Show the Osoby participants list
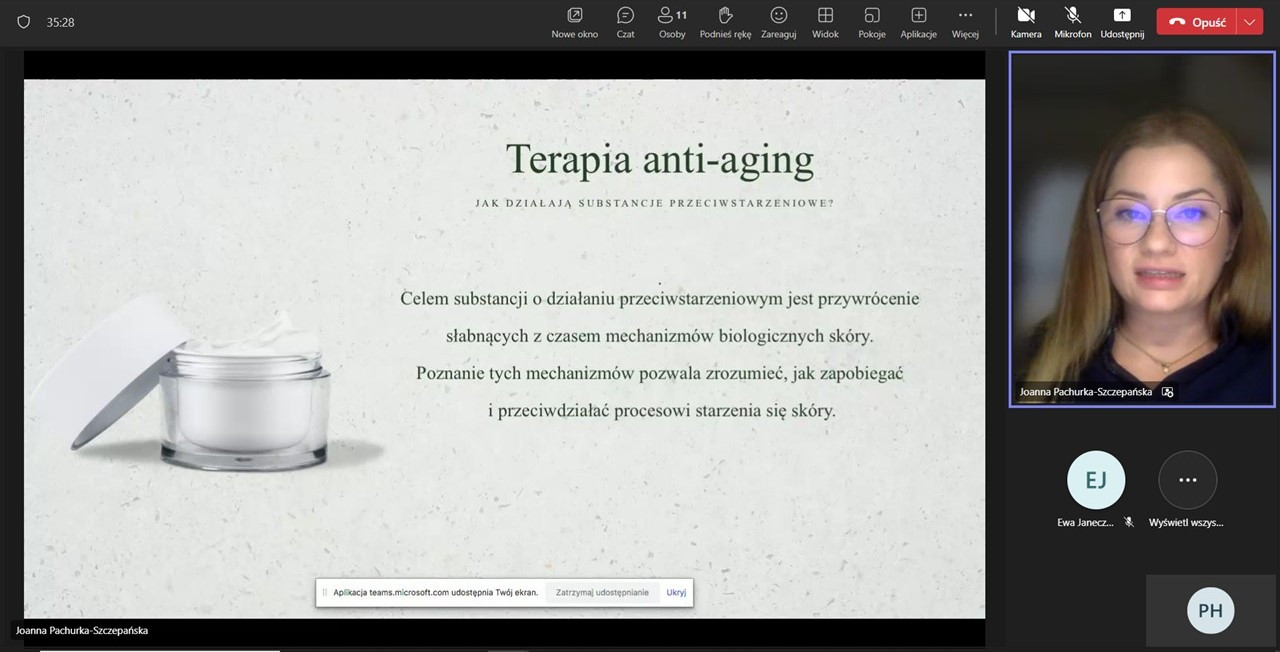The height and width of the screenshot is (652, 1280). pyautogui.click(x=672, y=21)
